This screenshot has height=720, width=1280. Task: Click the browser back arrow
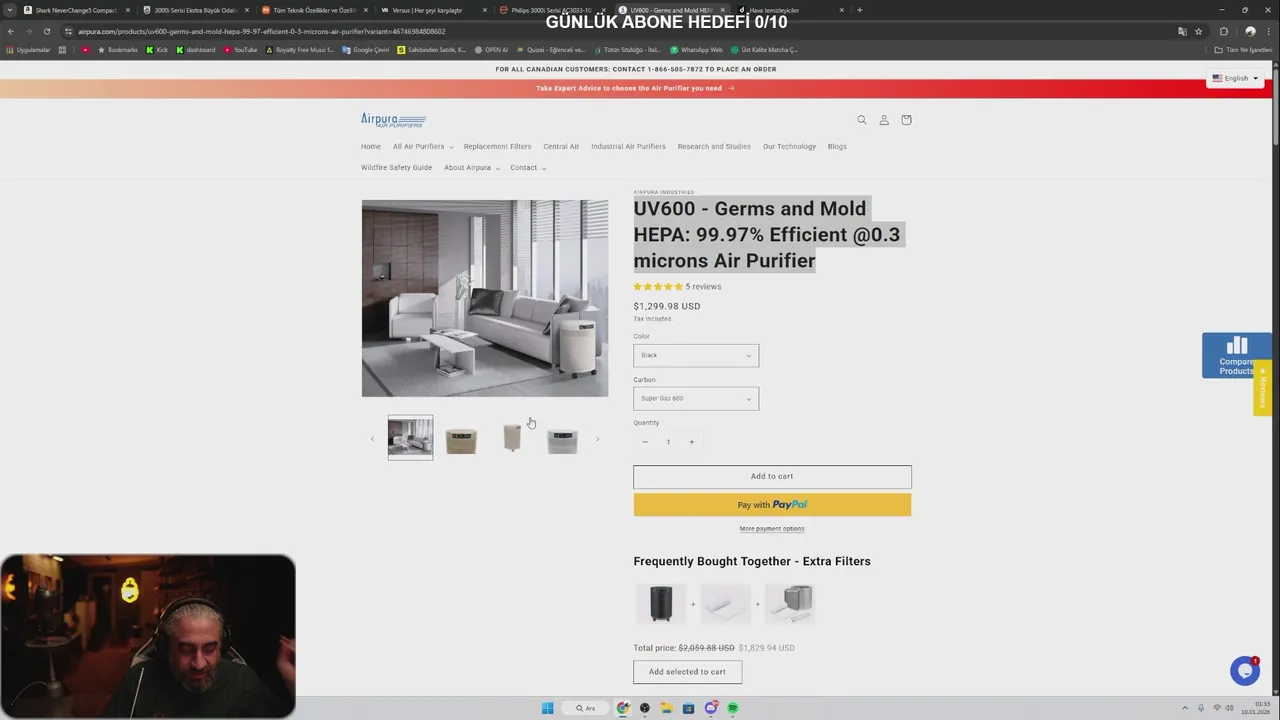(11, 31)
